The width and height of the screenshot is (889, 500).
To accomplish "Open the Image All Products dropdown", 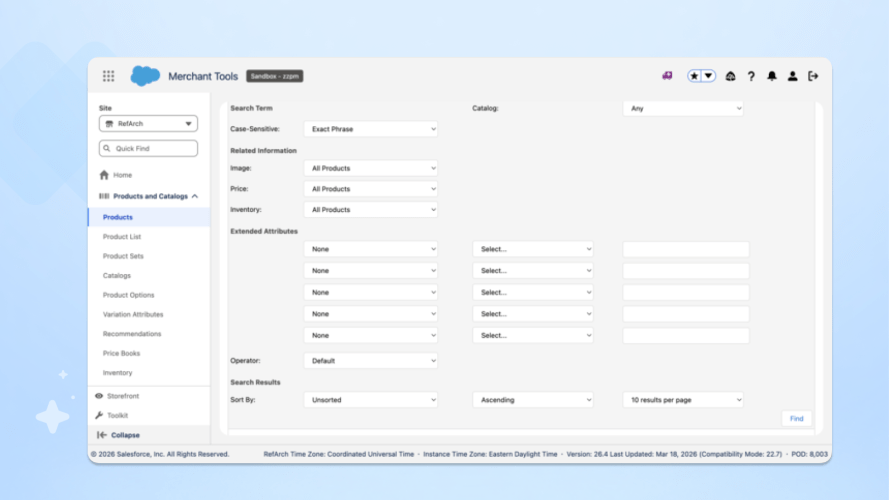I will 371,168.
